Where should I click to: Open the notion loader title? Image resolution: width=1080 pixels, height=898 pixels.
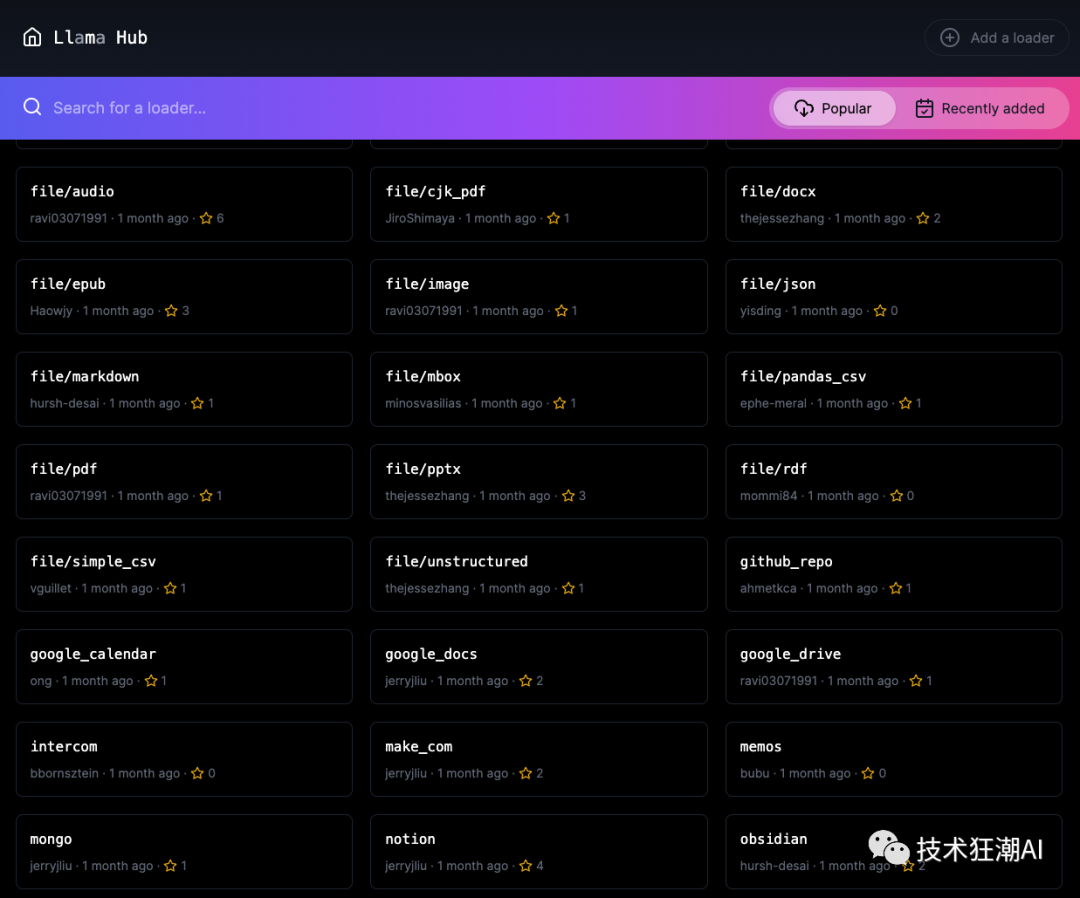click(x=410, y=839)
